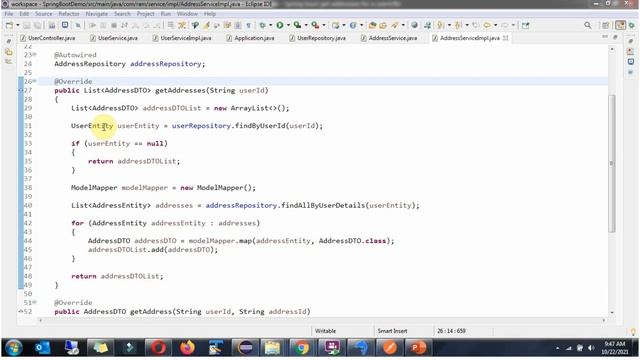Click the New file toolbar icon
Viewport: 640px width, 360px height.
pos(9,25)
